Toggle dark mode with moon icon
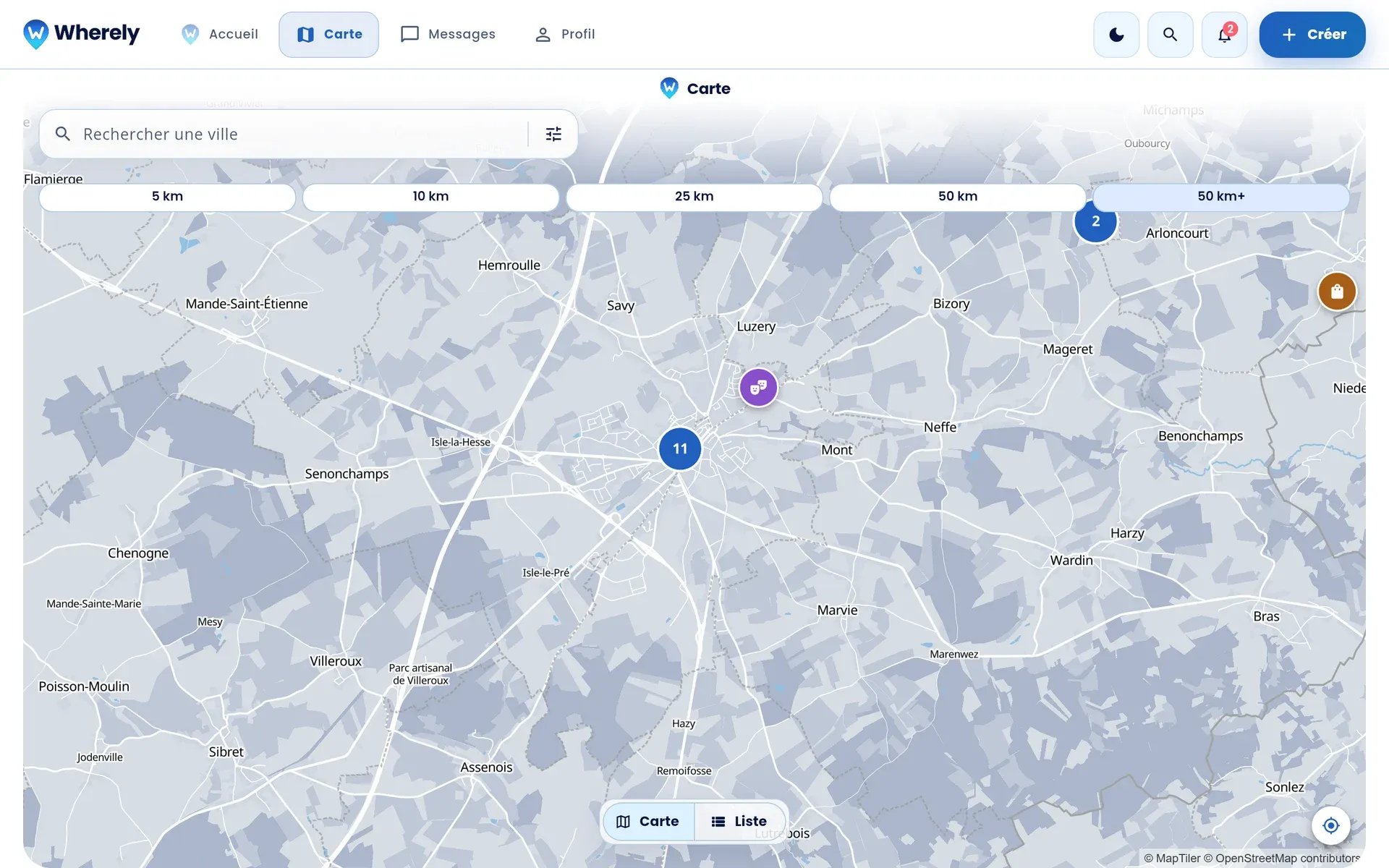 [x=1116, y=34]
